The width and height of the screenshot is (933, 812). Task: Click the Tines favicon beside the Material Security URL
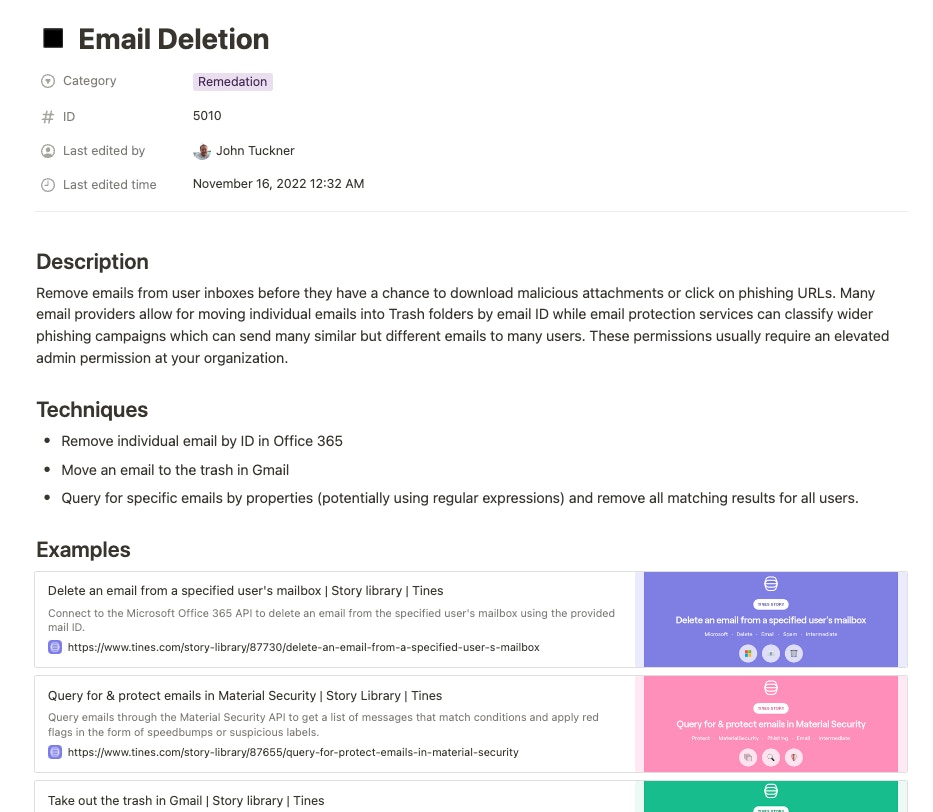pyautogui.click(x=55, y=752)
